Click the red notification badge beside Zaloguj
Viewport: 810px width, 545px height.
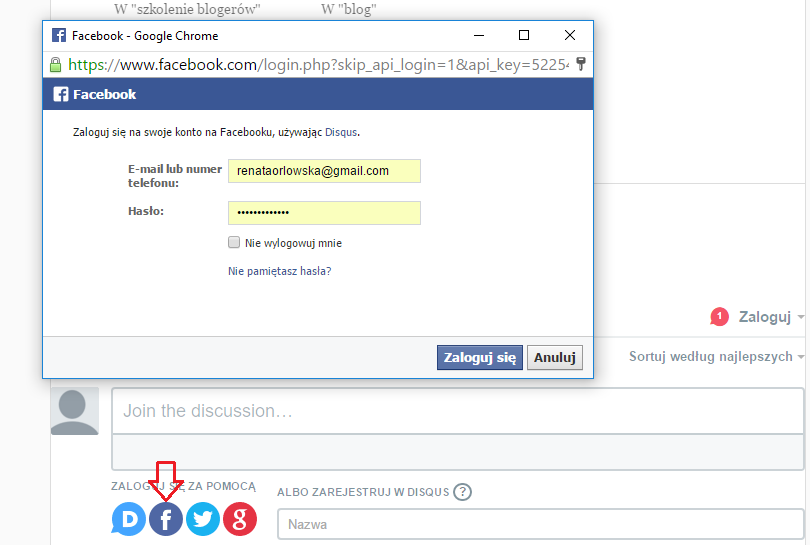720,316
